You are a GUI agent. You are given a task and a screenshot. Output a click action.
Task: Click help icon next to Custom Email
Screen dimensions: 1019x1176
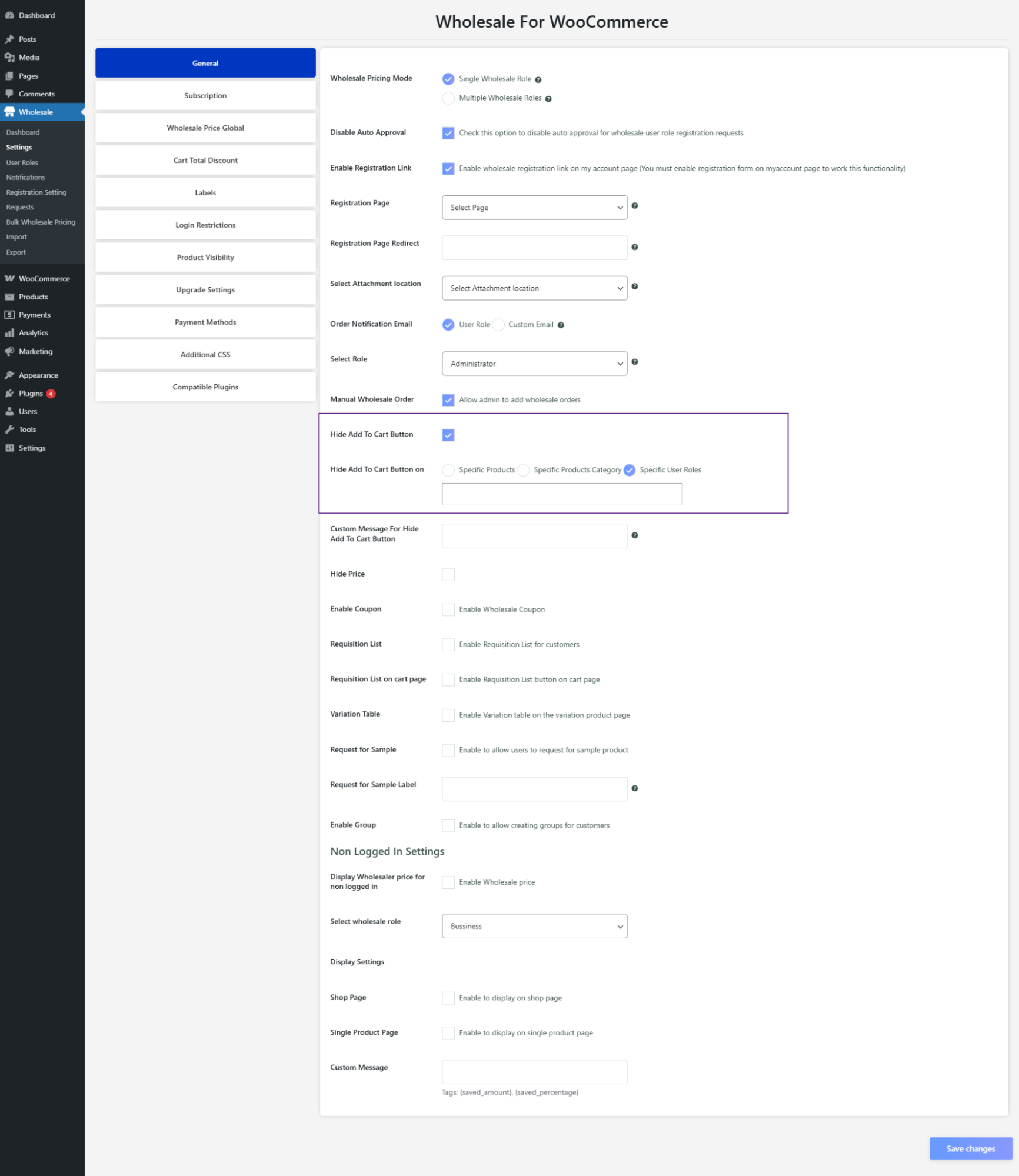(561, 325)
